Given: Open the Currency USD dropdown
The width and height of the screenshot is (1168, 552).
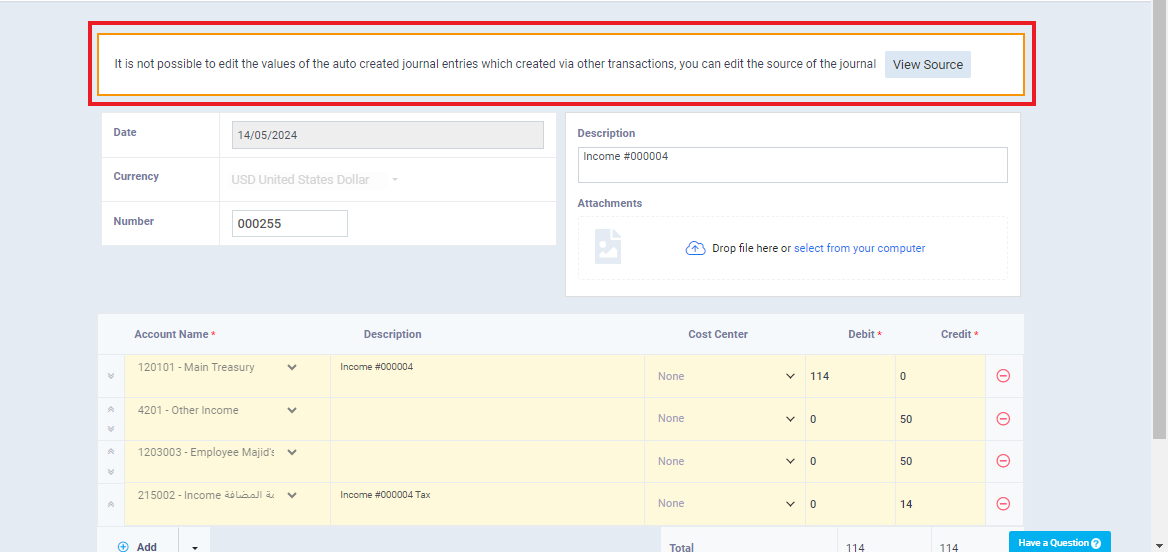Looking at the screenshot, I should [x=314, y=180].
